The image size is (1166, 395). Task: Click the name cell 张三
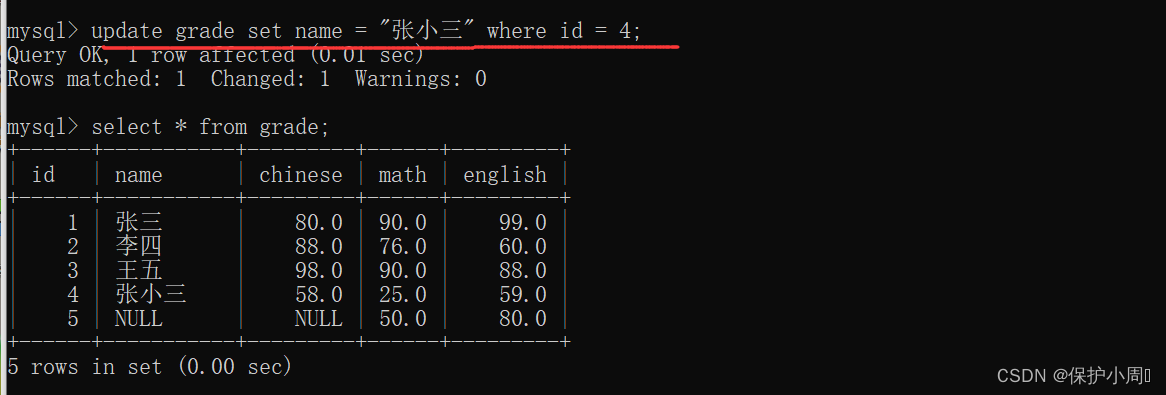138,222
